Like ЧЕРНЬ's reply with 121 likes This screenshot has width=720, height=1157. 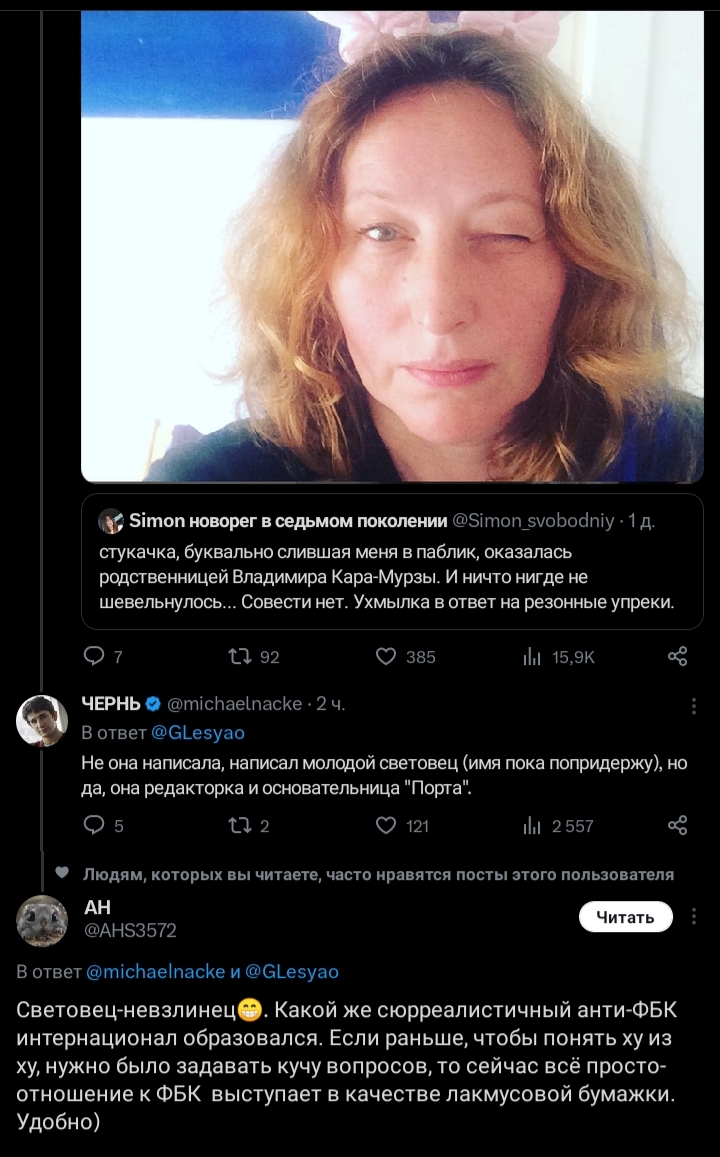387,825
